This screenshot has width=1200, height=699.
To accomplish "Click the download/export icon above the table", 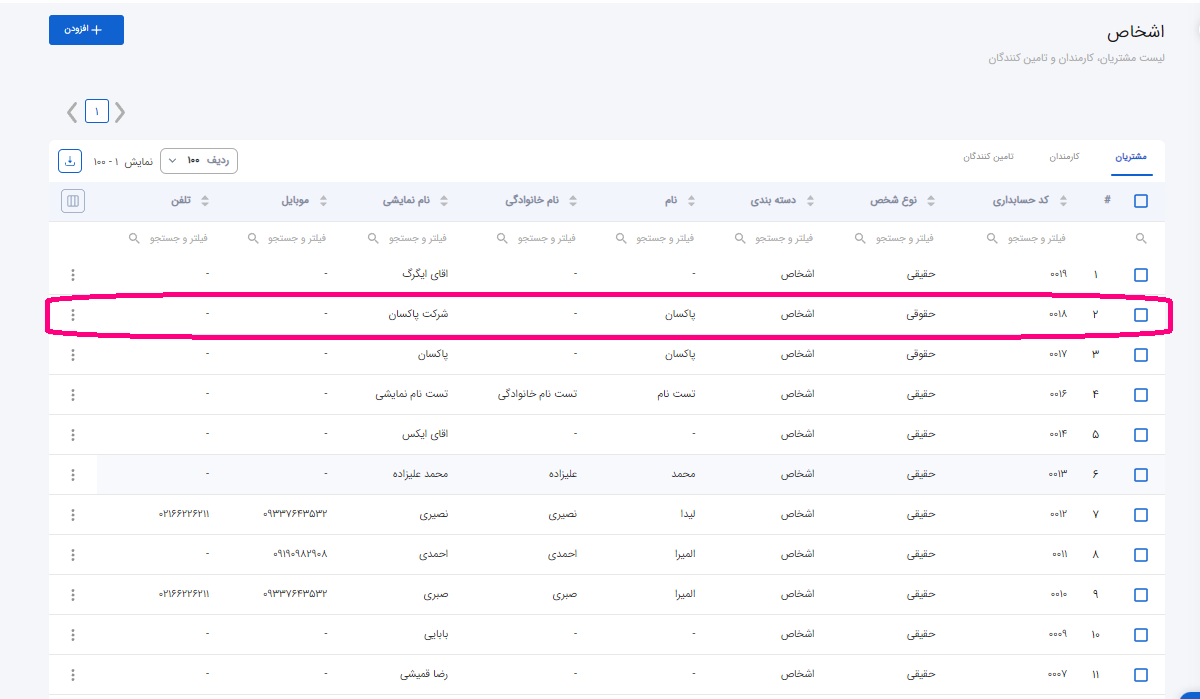I will 70,161.
